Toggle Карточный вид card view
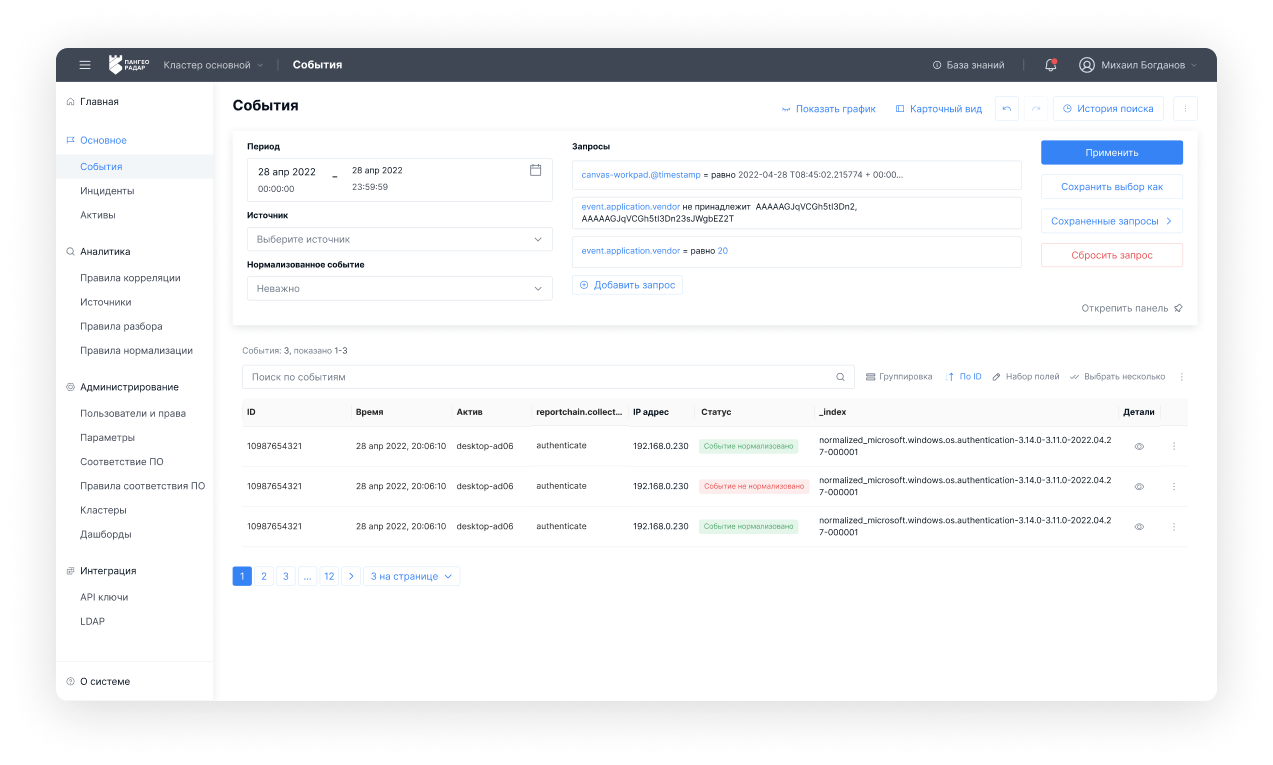 click(x=938, y=109)
